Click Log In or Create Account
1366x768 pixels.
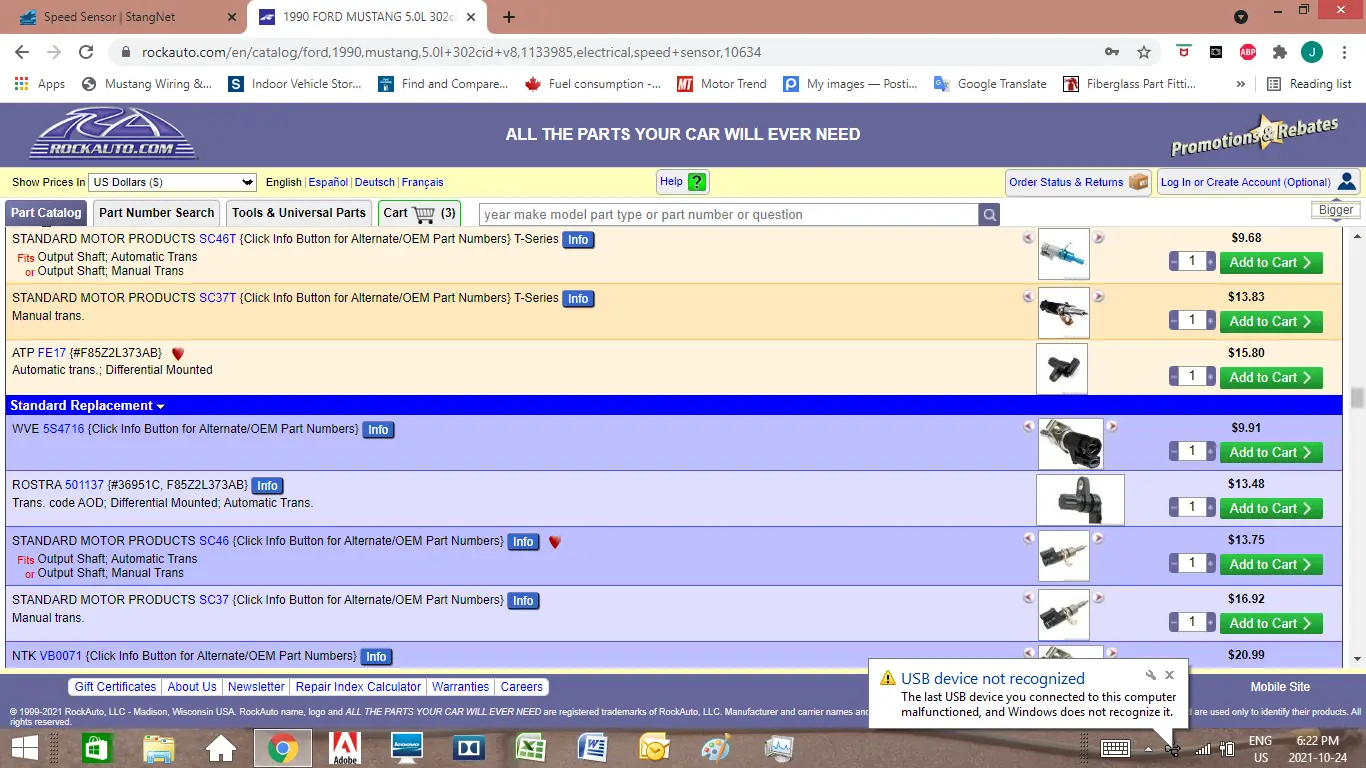tap(1259, 182)
